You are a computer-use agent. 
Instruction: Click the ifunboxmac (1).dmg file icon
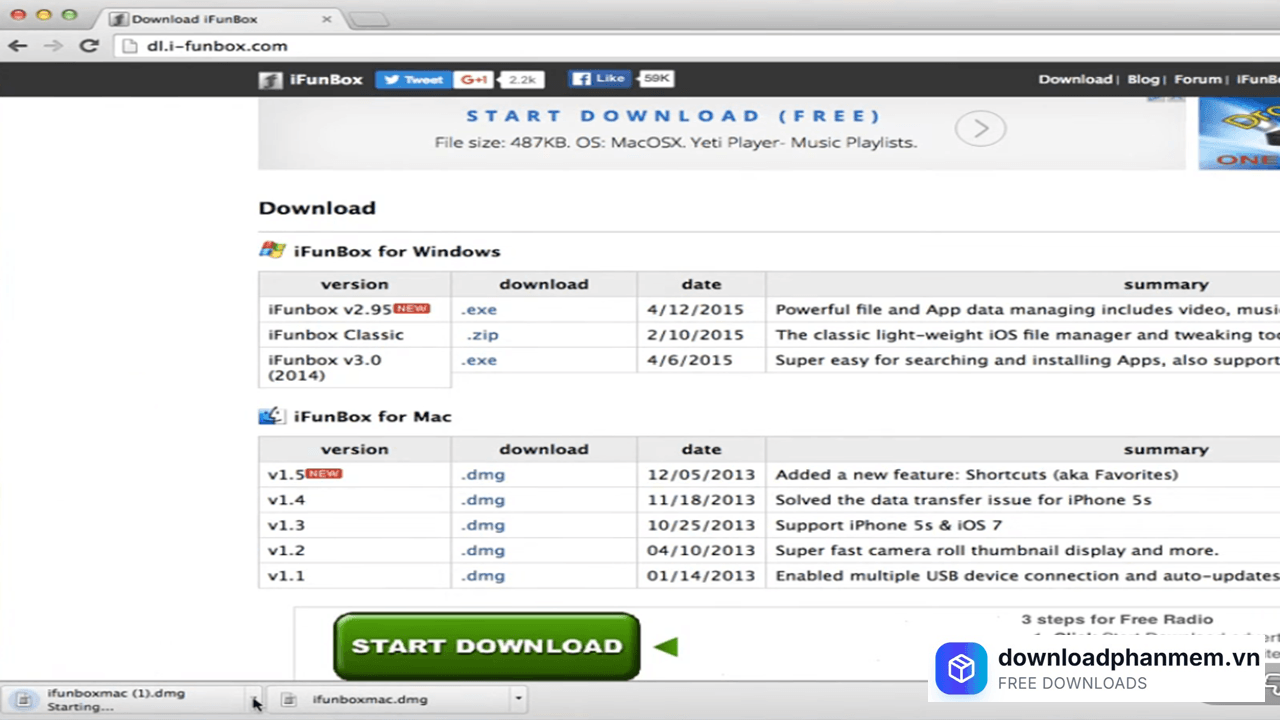point(24,699)
